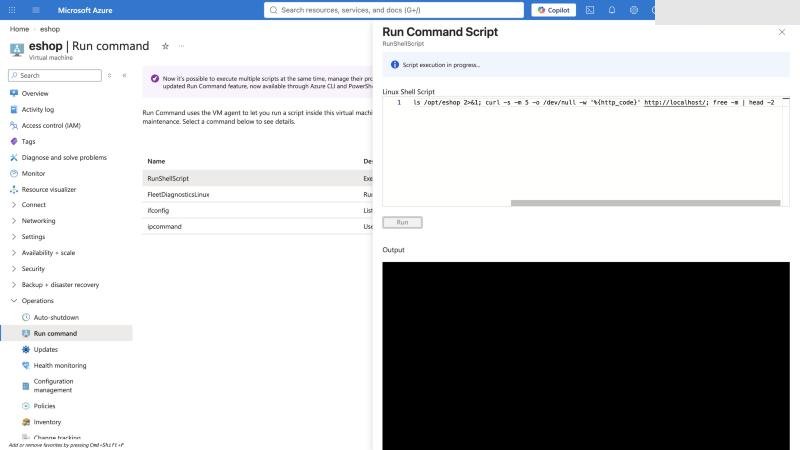Toggle expand-all arrows next to sidebar search
The height and width of the screenshot is (450, 800).
point(110,76)
